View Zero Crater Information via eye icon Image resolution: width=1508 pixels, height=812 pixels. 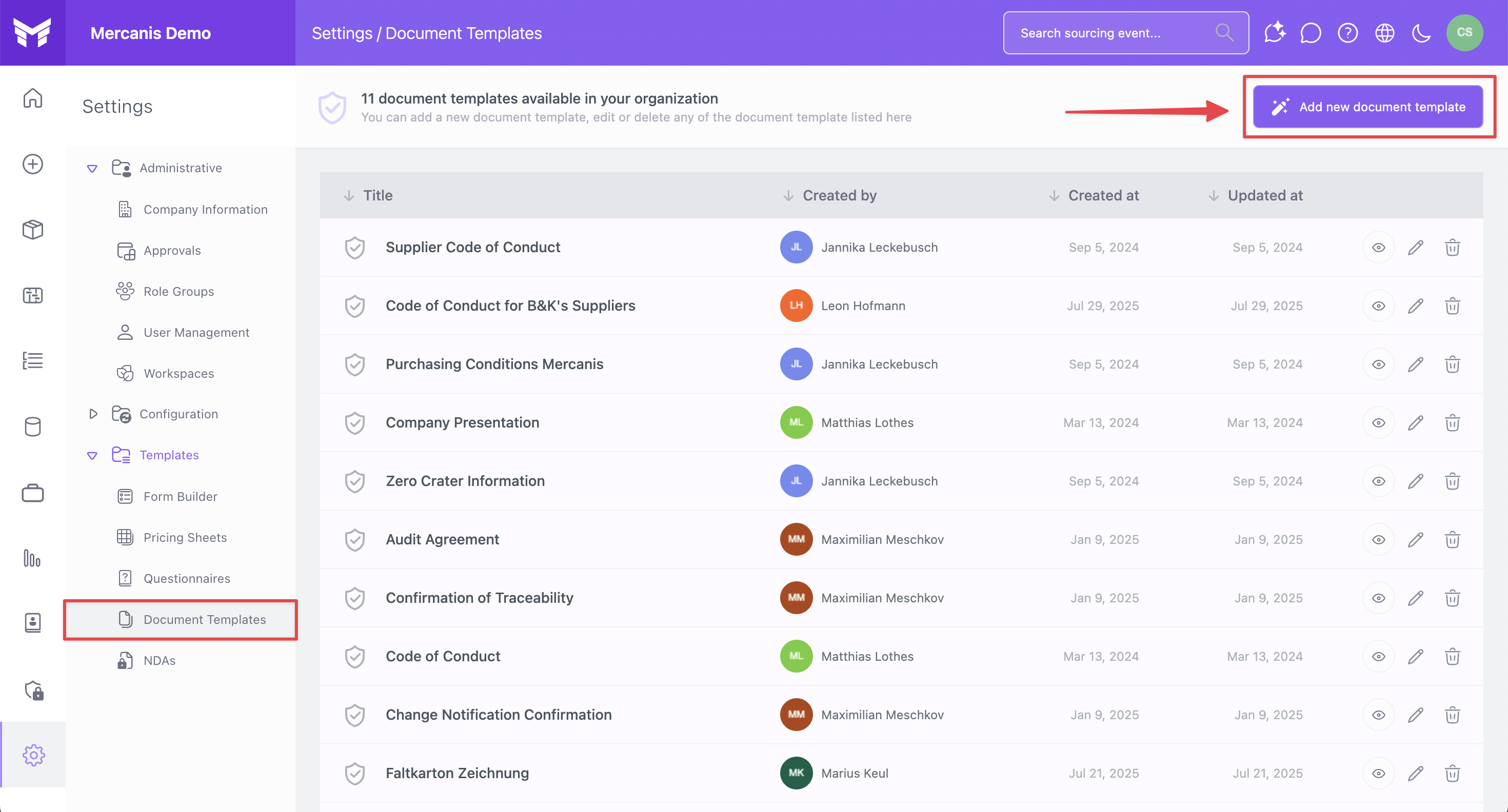[x=1379, y=481]
